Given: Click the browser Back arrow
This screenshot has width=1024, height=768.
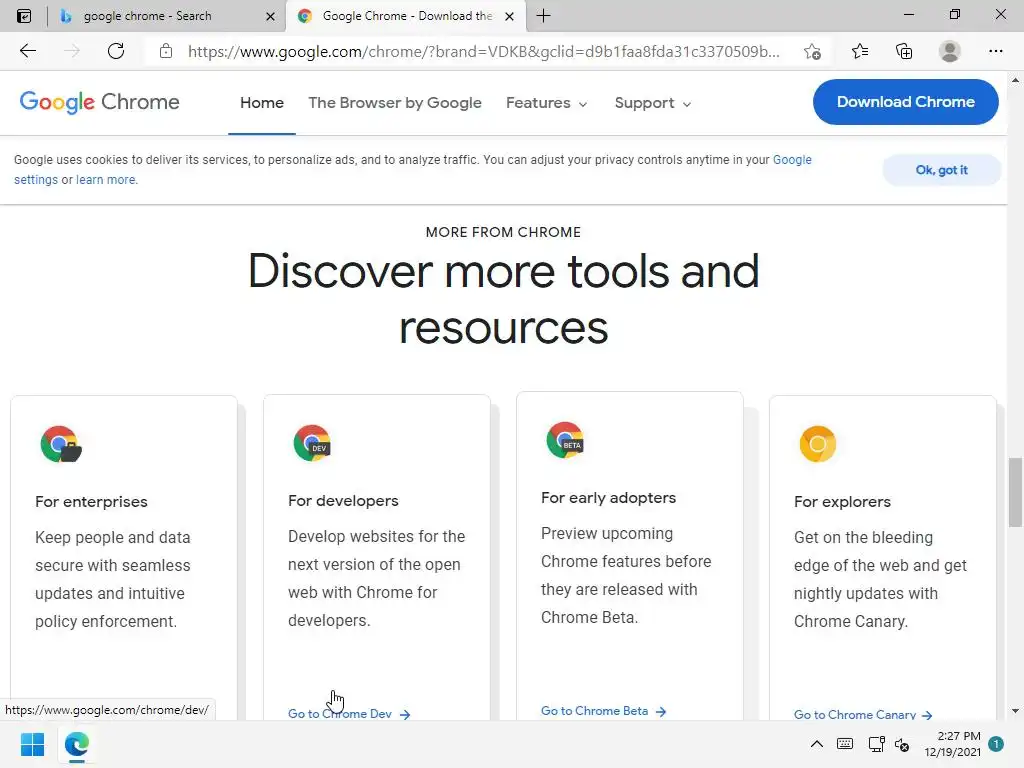Looking at the screenshot, I should click(x=27, y=51).
